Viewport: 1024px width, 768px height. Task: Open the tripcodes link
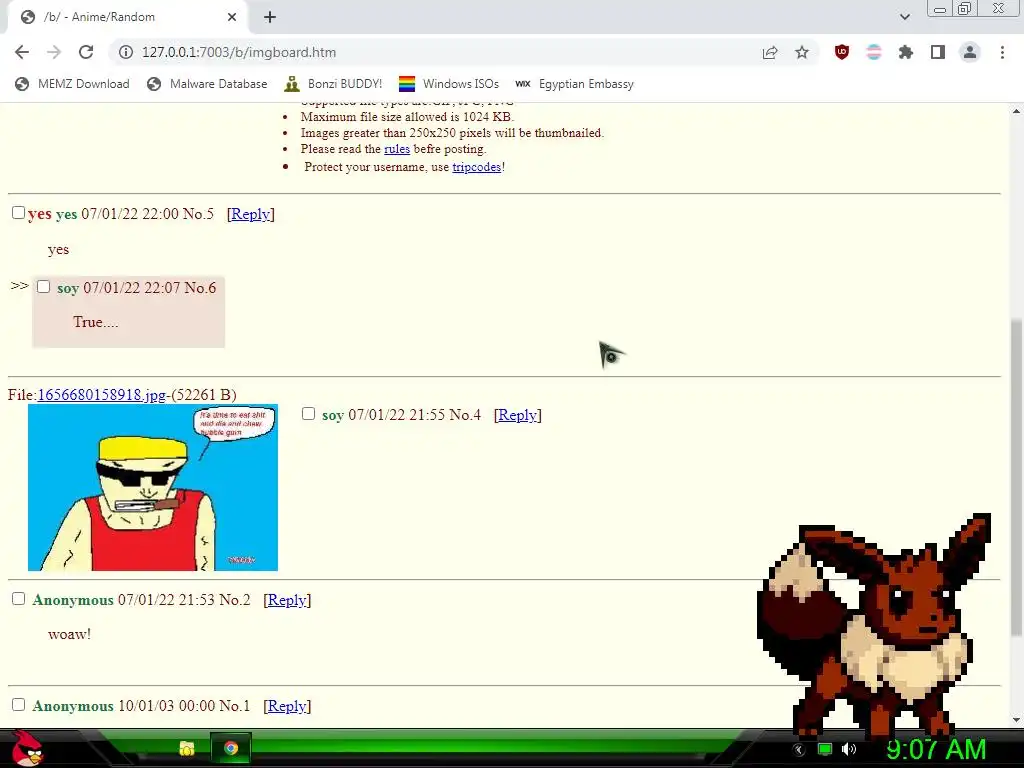click(x=477, y=167)
